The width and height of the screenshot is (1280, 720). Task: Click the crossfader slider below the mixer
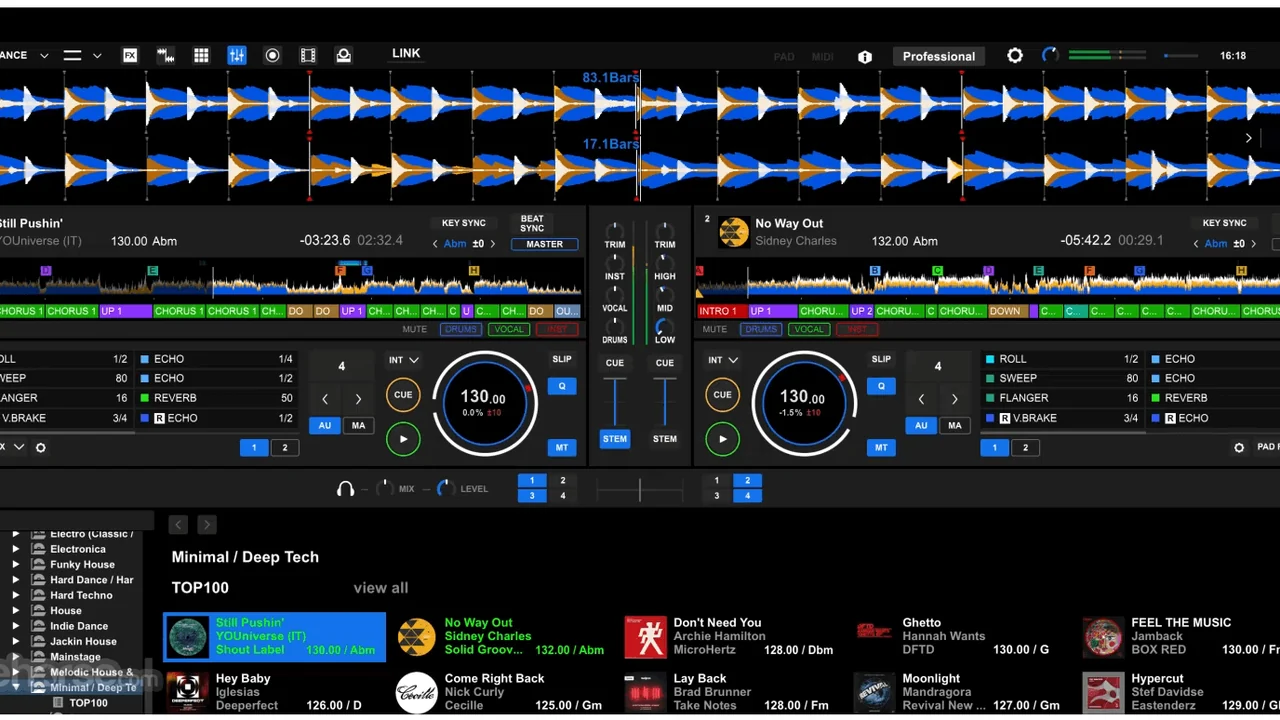coord(640,489)
